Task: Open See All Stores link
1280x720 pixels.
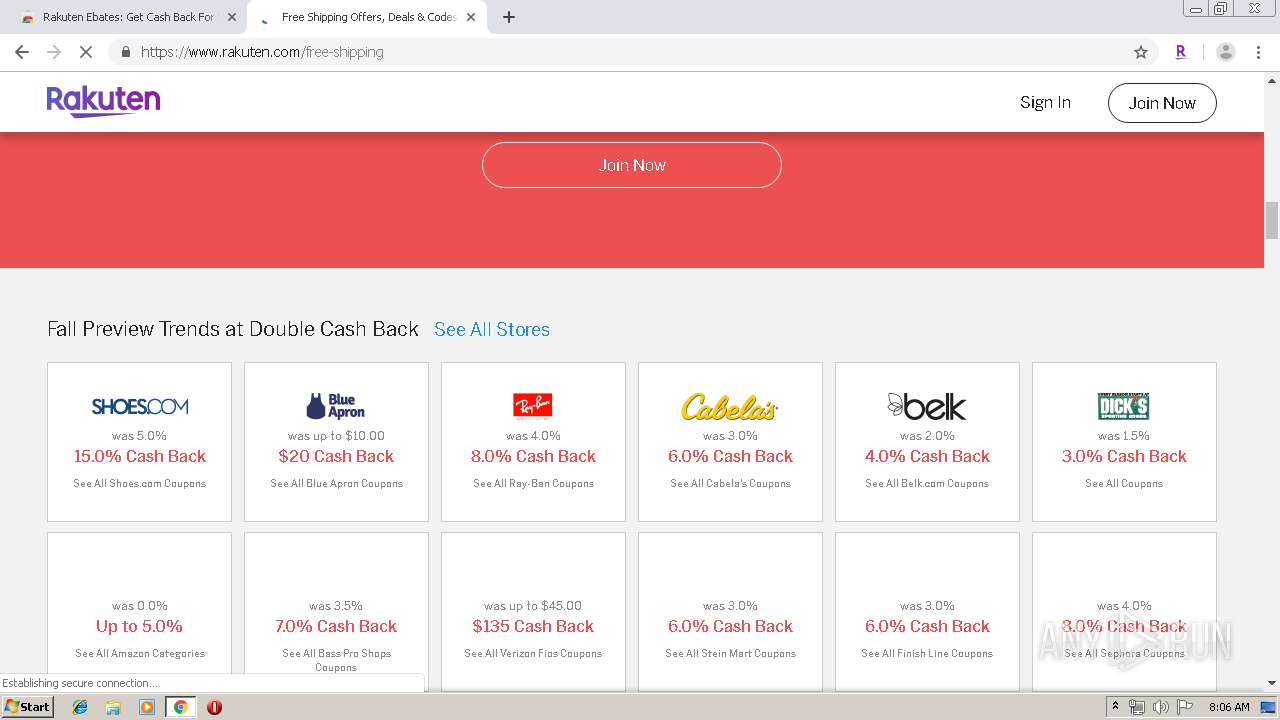Action: (x=492, y=329)
